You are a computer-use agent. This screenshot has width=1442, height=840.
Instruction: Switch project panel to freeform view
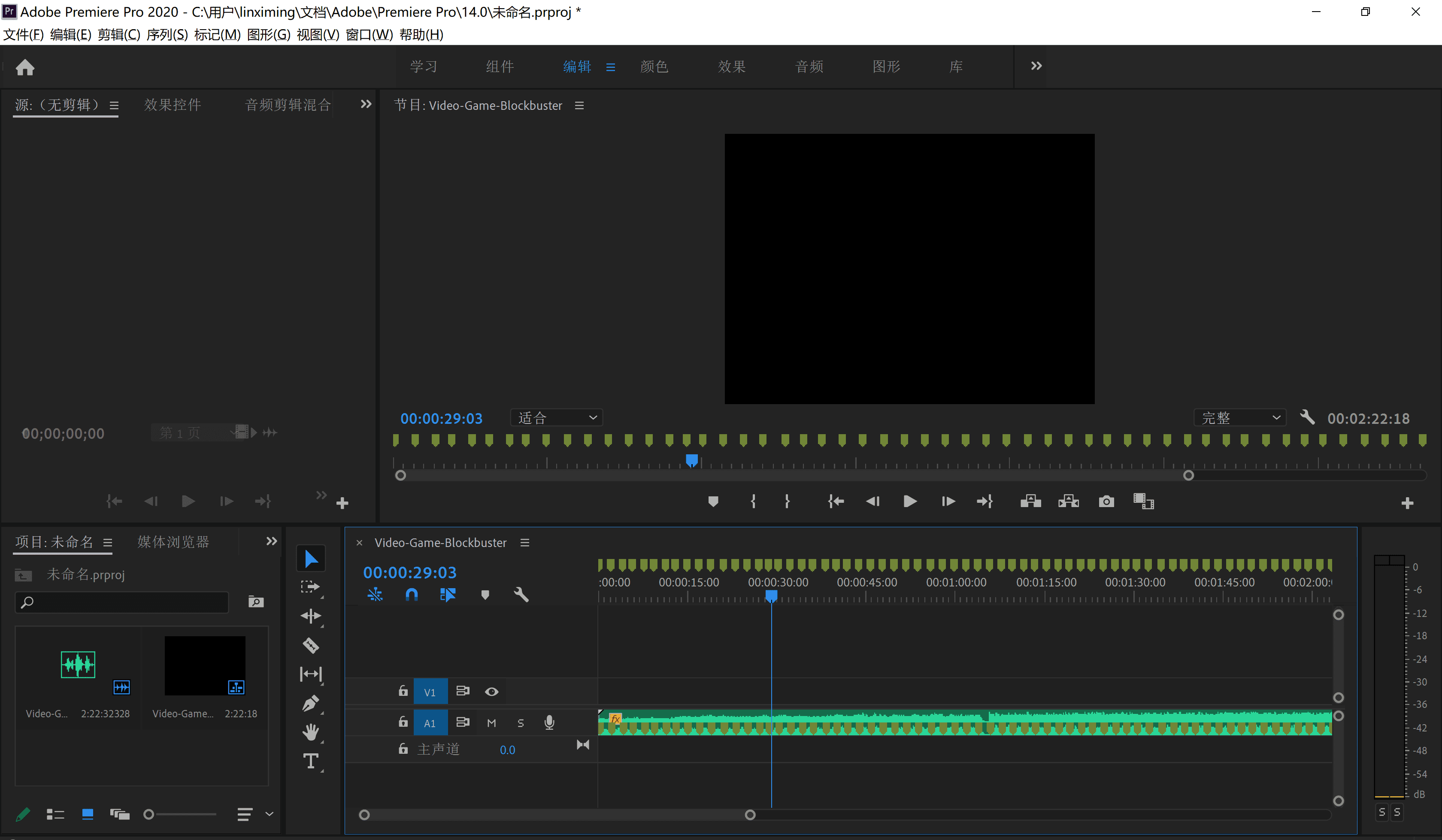pos(120,814)
